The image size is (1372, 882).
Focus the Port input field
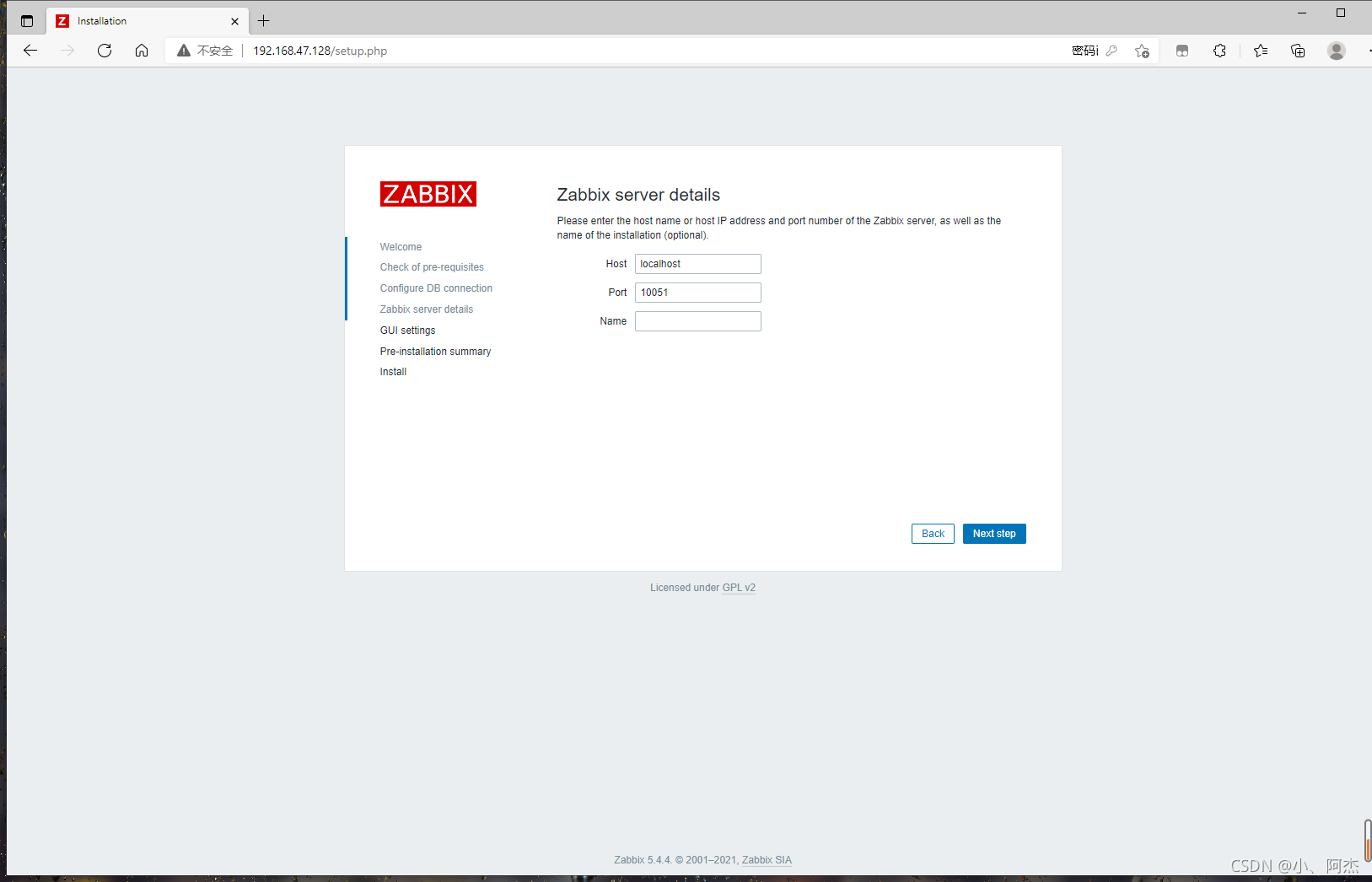pyautogui.click(x=698, y=293)
